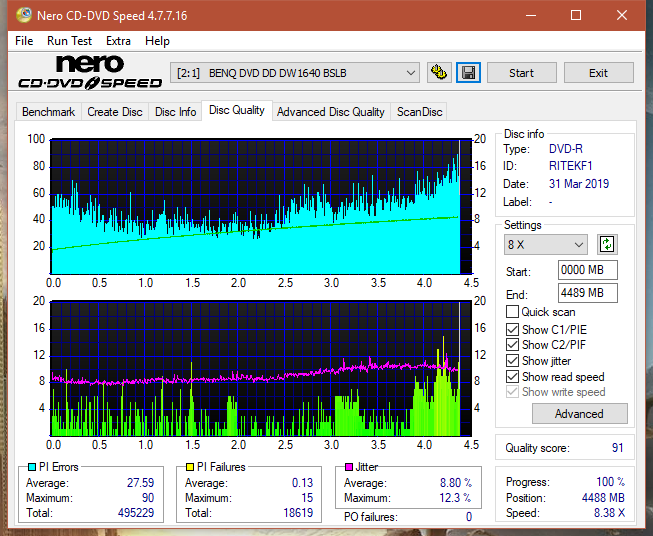Image resolution: width=653 pixels, height=536 pixels.
Task: Click the Start MB input field
Action: pyautogui.click(x=587, y=270)
